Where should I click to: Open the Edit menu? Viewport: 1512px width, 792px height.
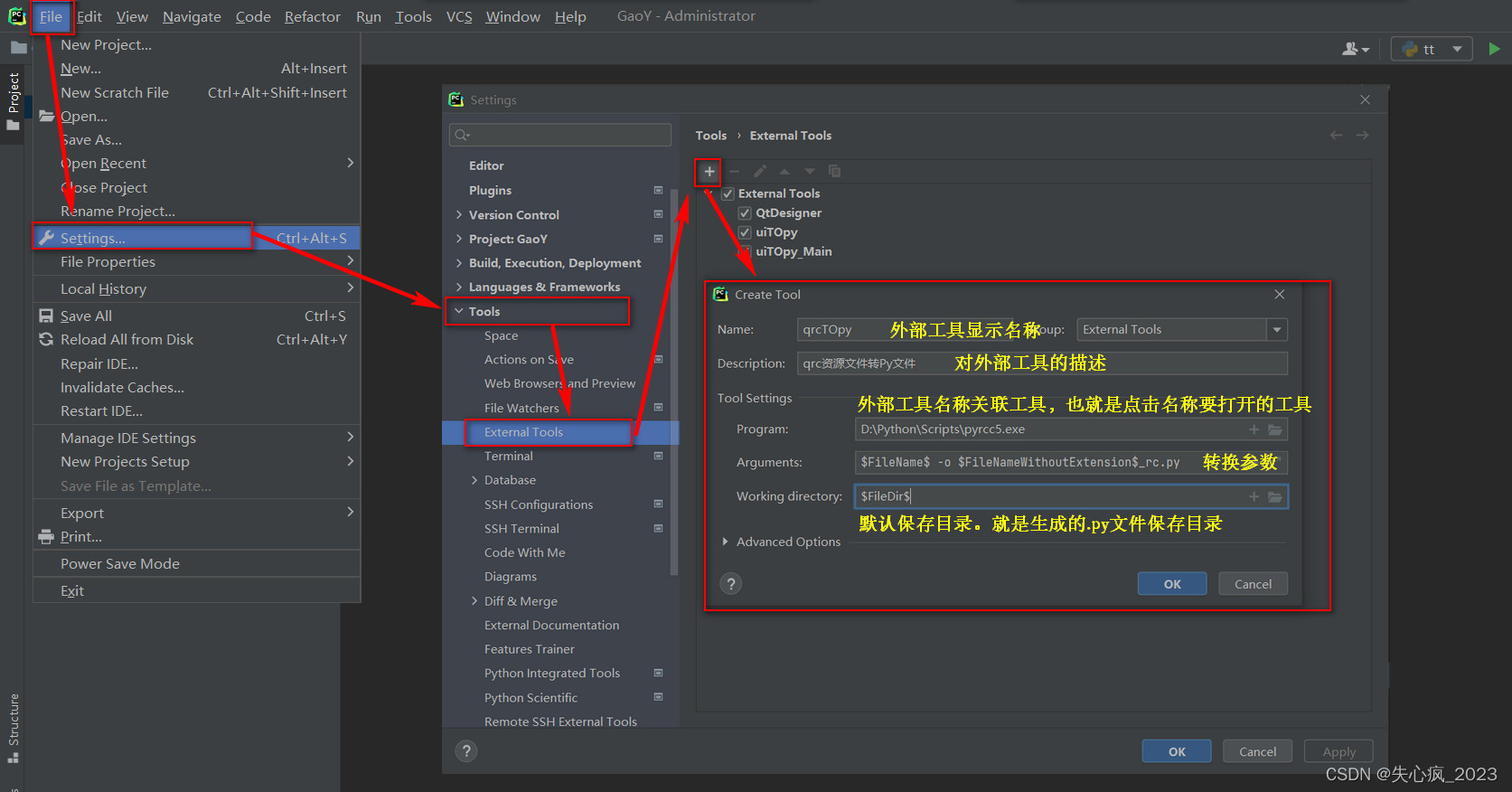coord(89,16)
